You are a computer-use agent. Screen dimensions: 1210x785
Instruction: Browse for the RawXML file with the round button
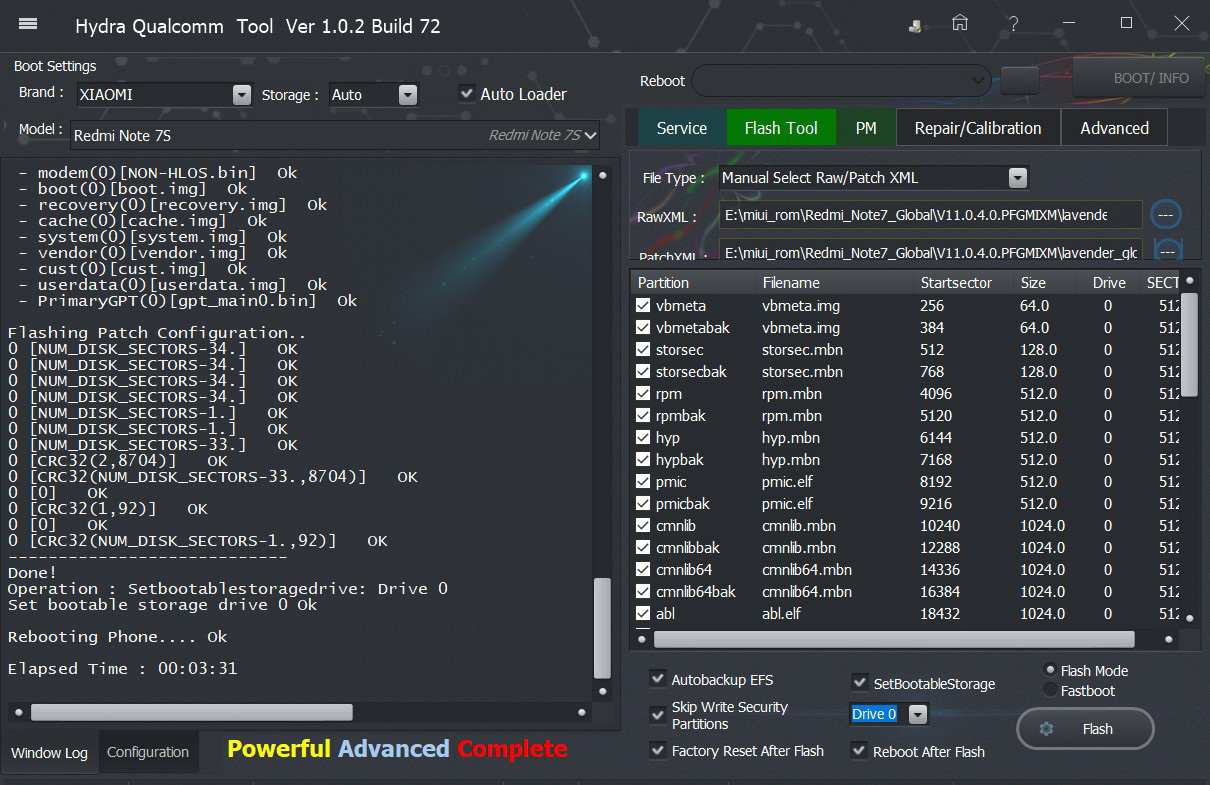1166,214
